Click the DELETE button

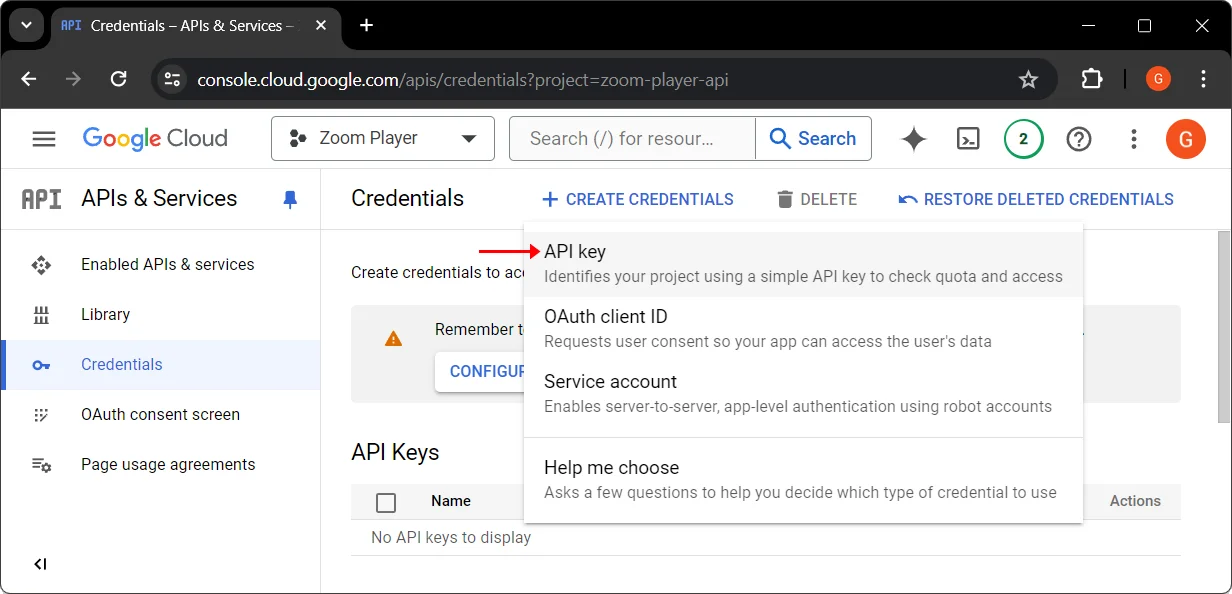click(x=817, y=199)
